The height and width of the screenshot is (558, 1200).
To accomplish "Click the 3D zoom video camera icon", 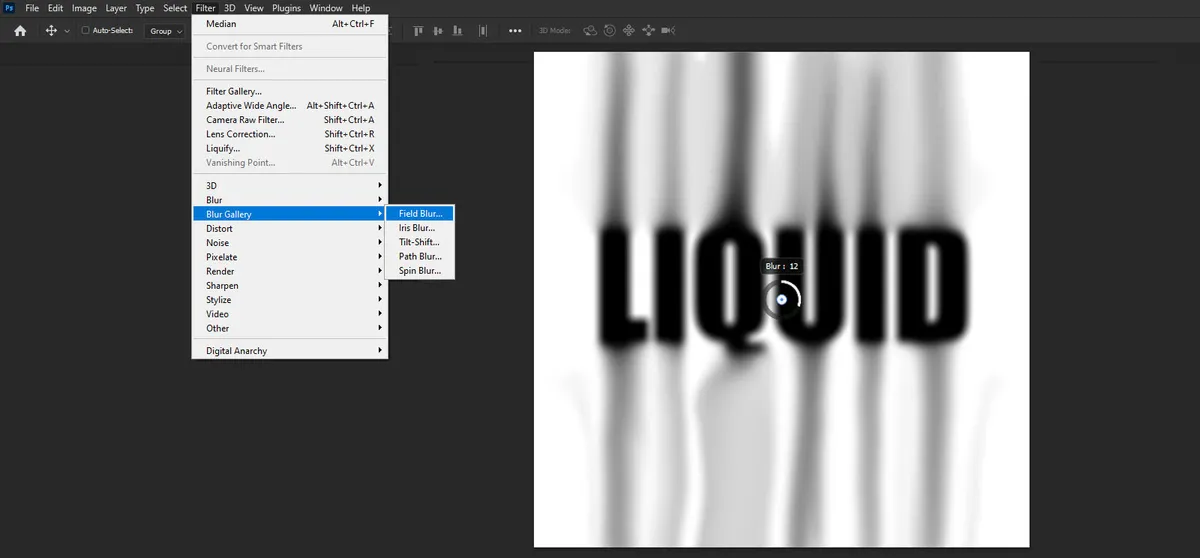I will [x=669, y=31].
